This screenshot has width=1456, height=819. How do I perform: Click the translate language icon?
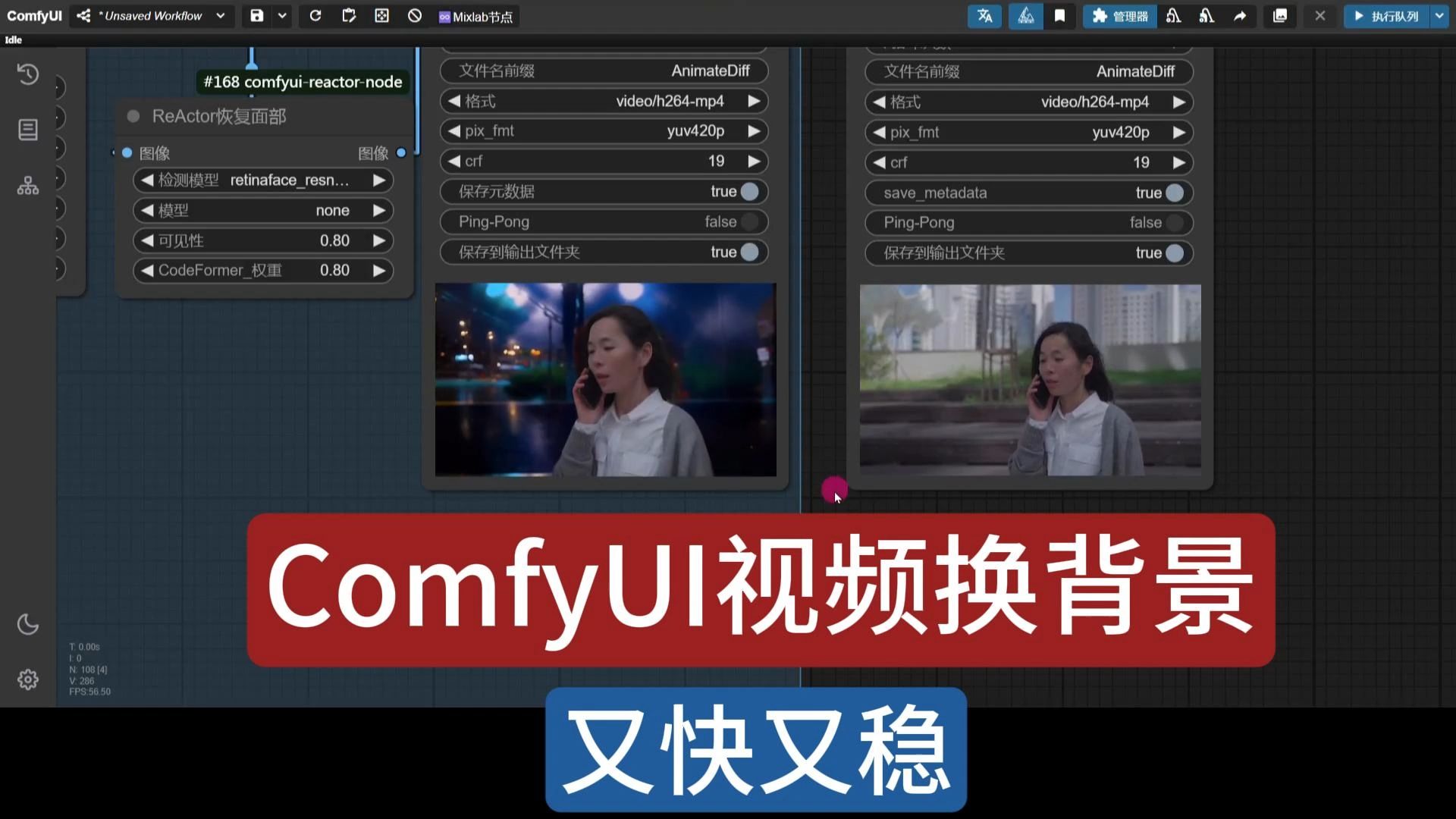[984, 16]
